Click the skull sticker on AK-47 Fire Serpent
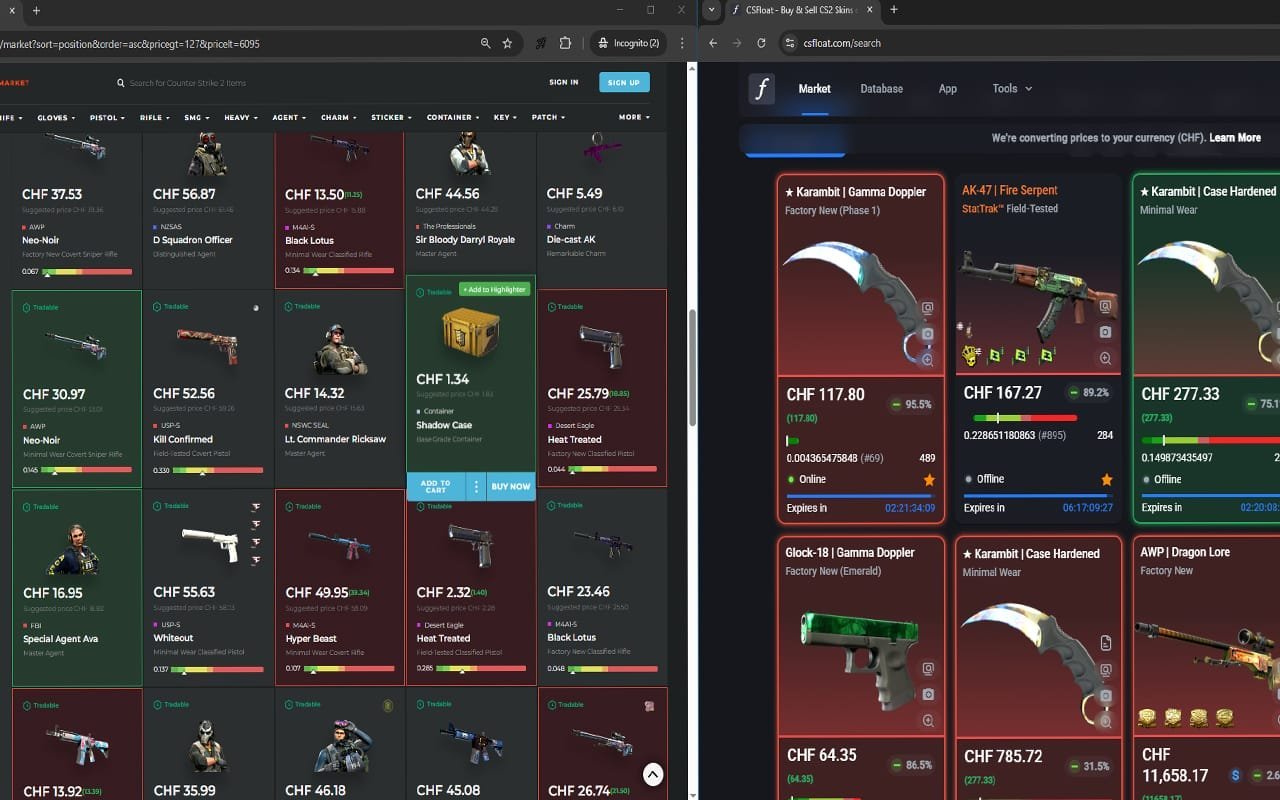This screenshot has width=1280, height=800. pyautogui.click(x=970, y=355)
